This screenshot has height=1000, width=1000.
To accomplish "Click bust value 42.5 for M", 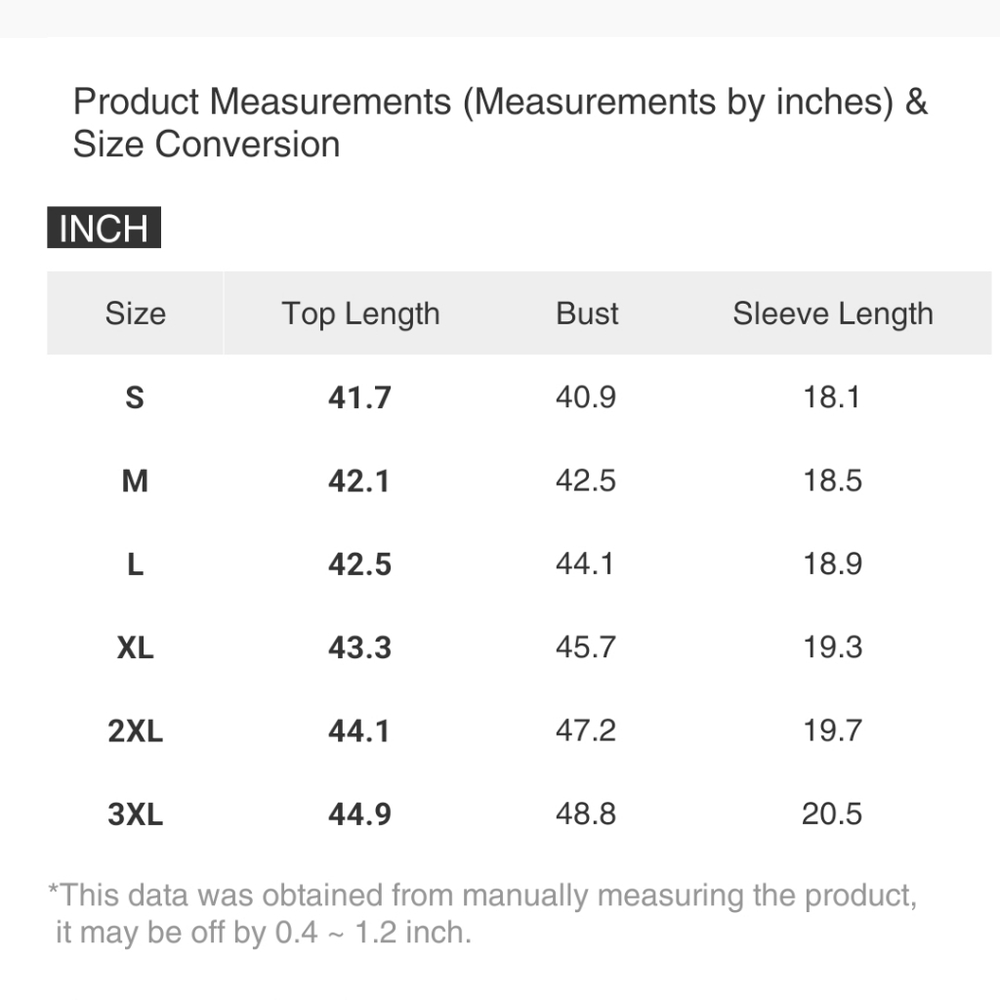I will click(585, 481).
